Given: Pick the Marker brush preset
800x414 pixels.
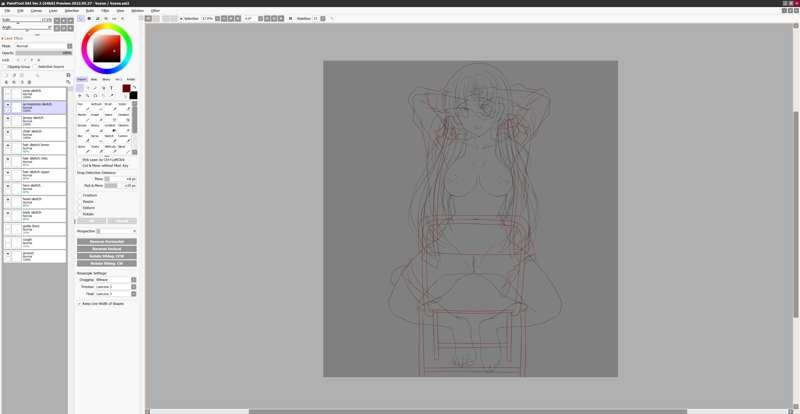Looking at the screenshot, I should coord(83,117).
